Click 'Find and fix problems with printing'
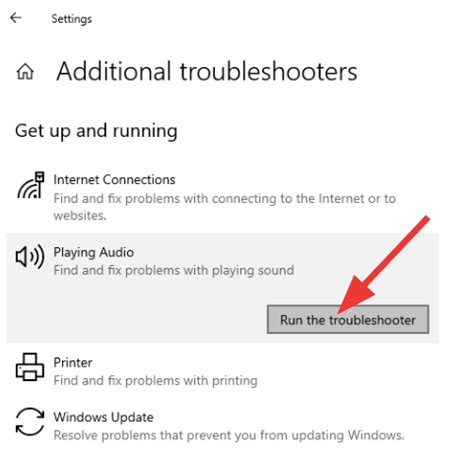This screenshot has width=474, height=455. [x=155, y=381]
